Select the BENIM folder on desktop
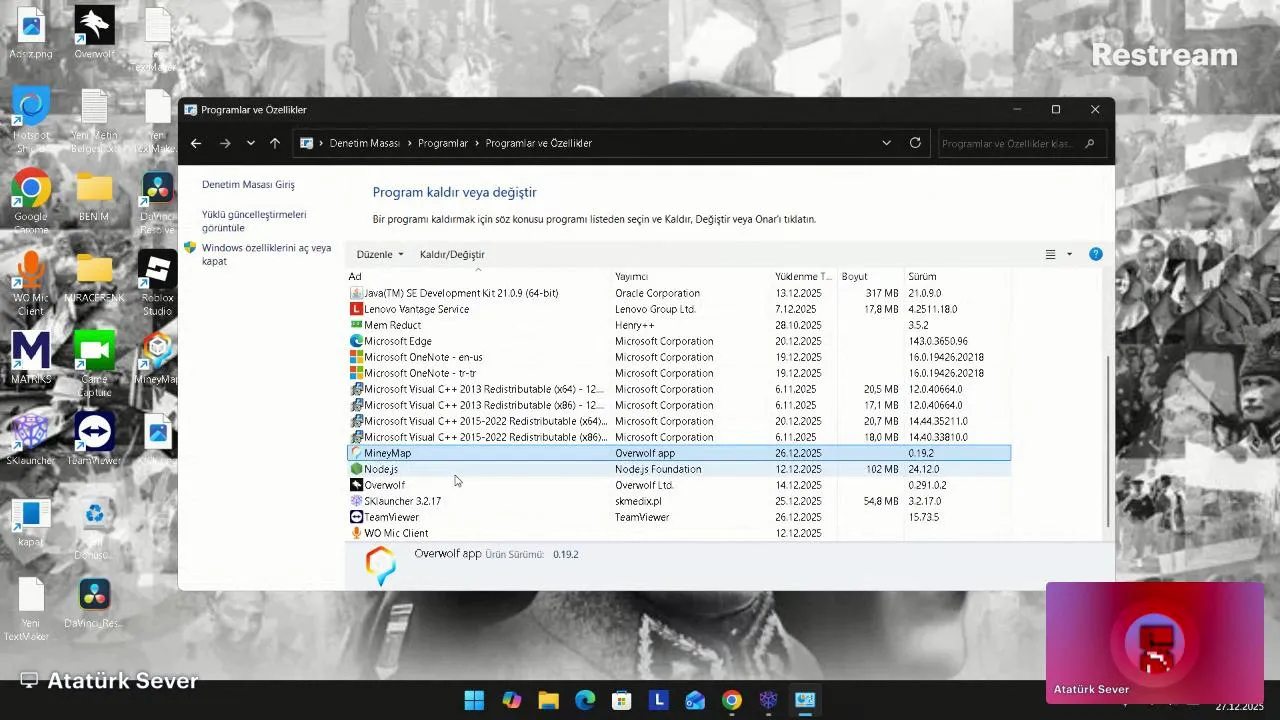The image size is (1280, 720). tap(94, 196)
